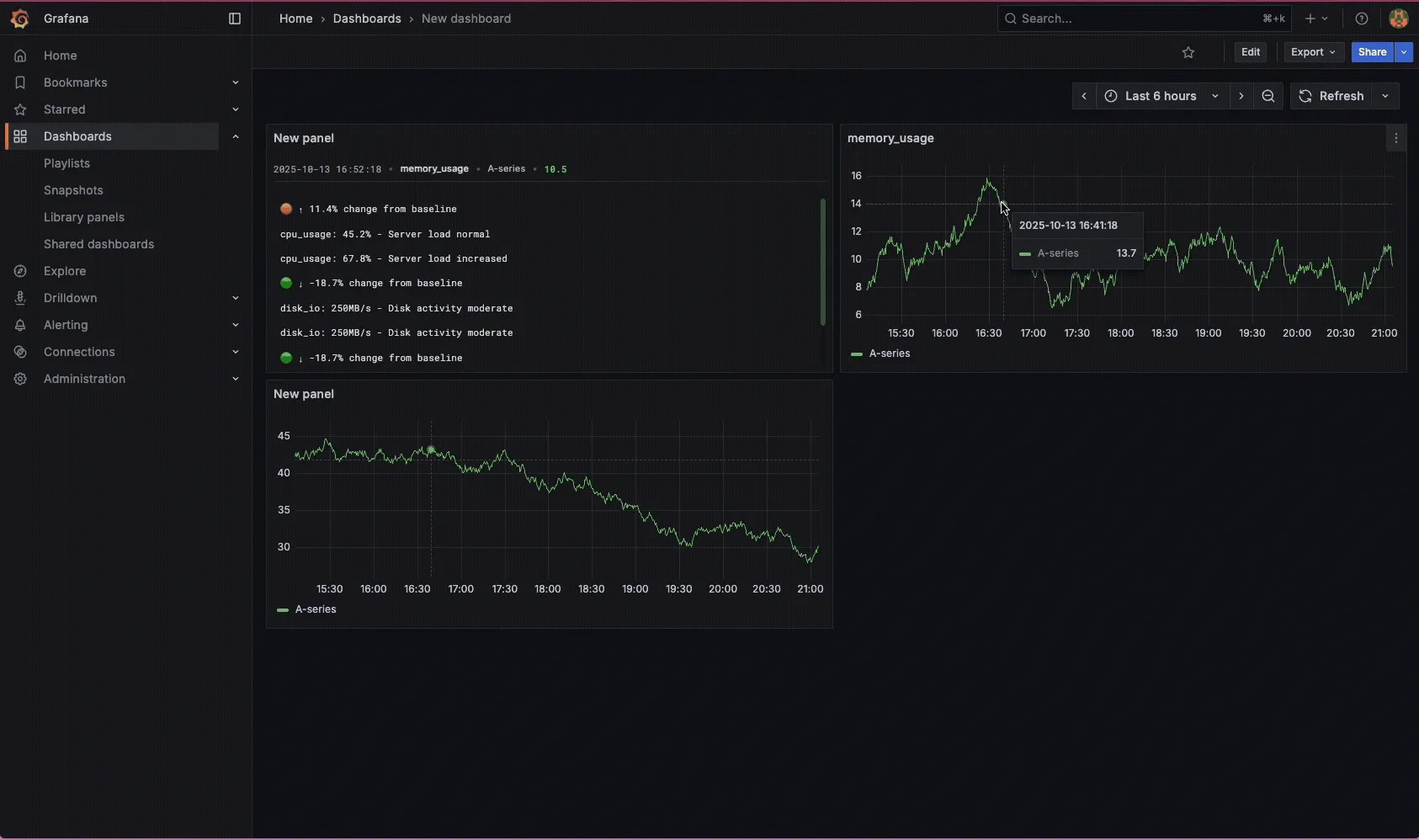The width and height of the screenshot is (1419, 840).
Task: Collapse the sidebar with the panel toggle
Action: pos(235,19)
